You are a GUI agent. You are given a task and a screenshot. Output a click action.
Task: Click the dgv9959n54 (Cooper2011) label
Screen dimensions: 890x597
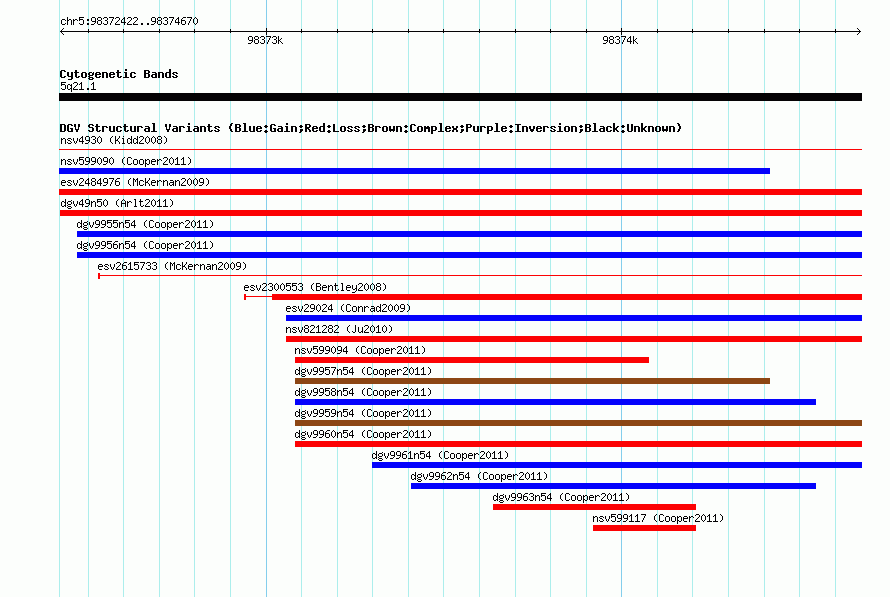tap(363, 413)
